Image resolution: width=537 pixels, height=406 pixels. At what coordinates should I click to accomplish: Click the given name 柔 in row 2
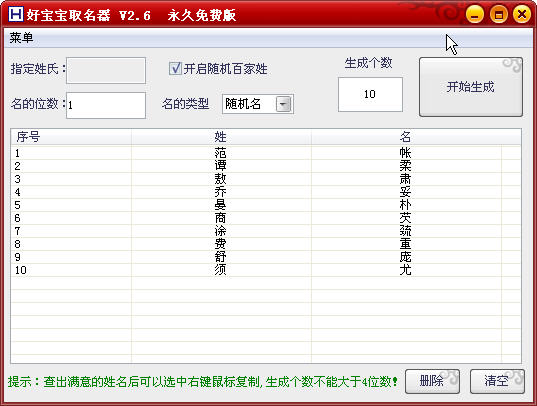[405, 166]
